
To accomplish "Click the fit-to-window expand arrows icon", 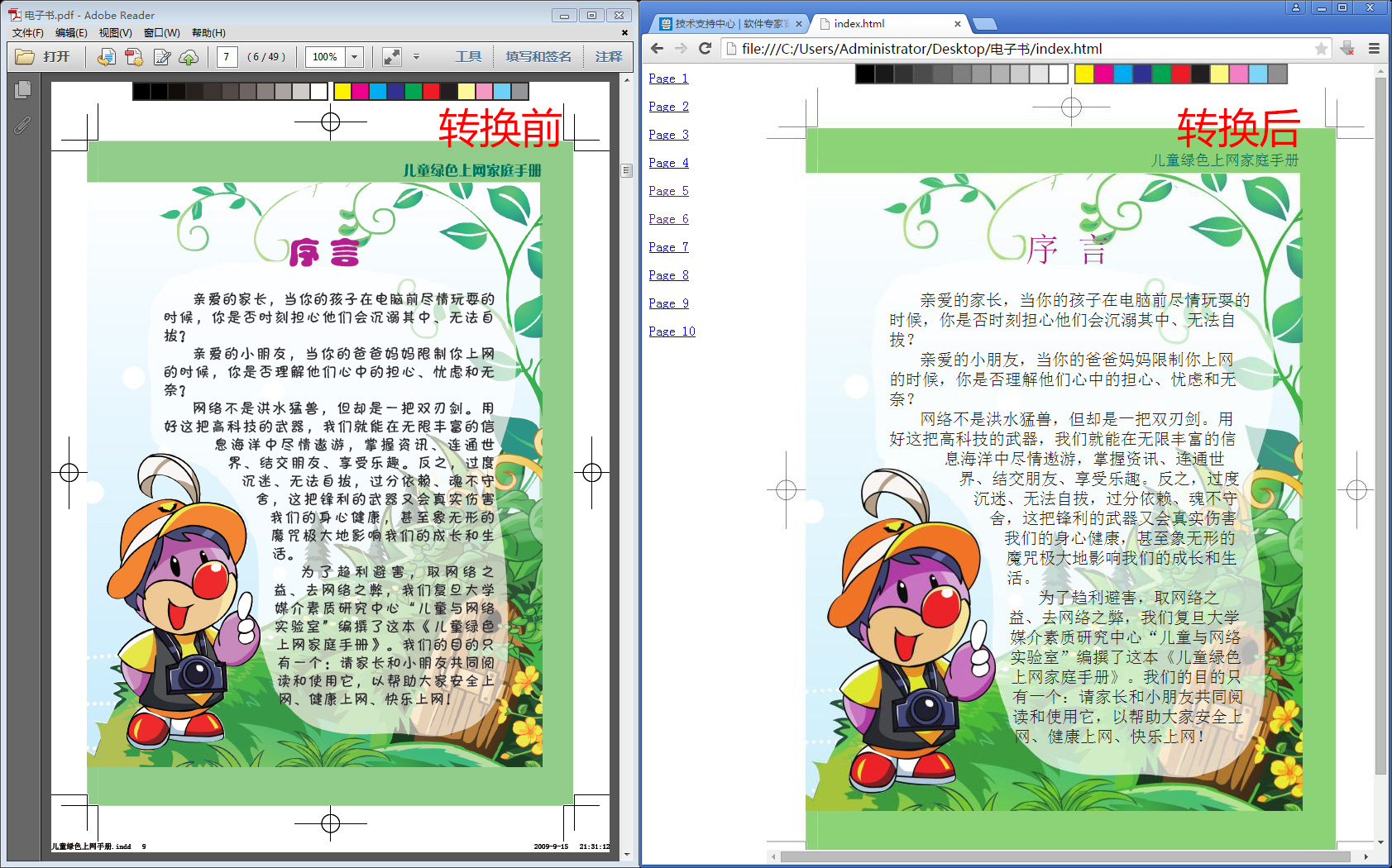I will coord(392,56).
